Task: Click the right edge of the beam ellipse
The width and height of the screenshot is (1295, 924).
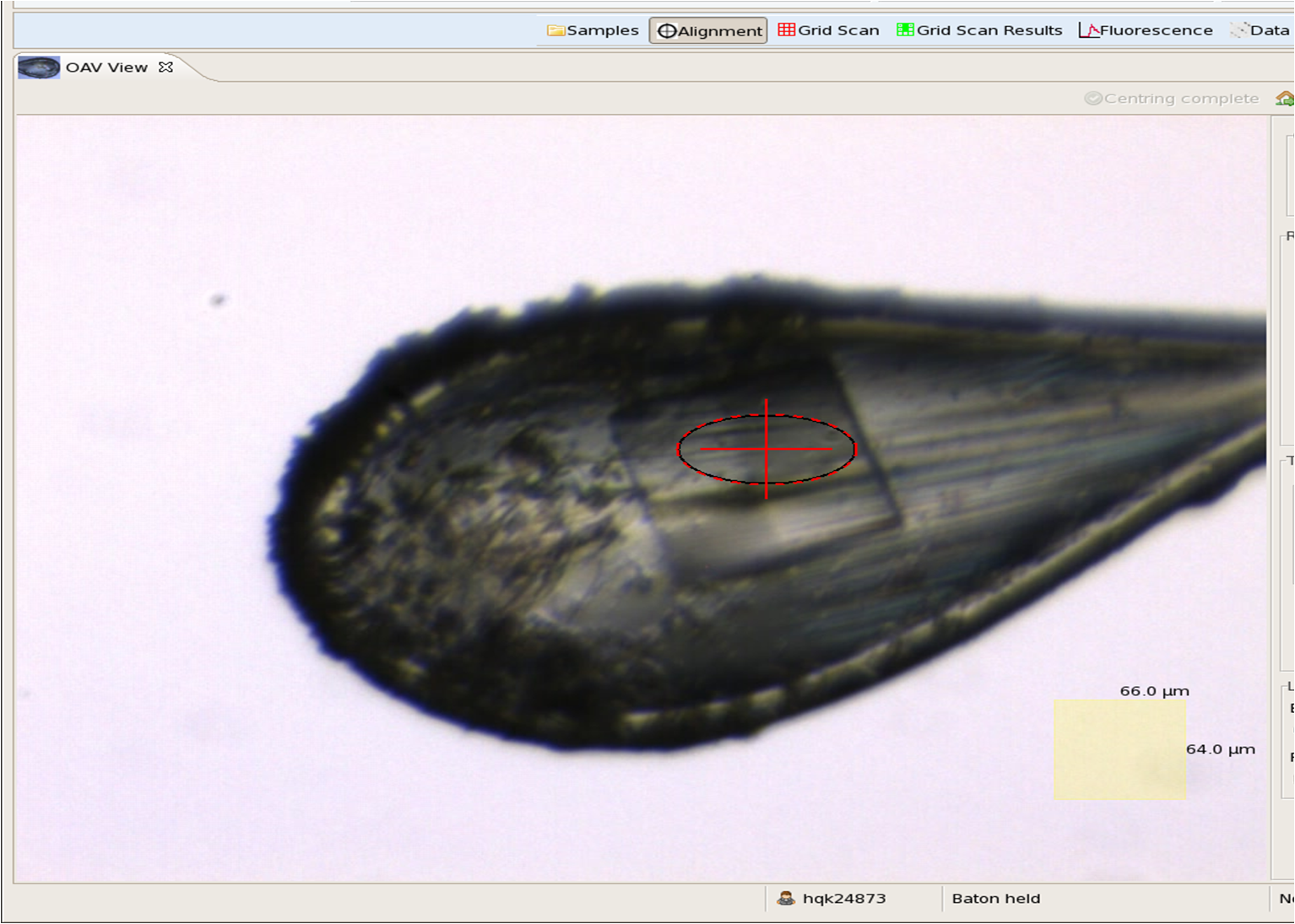Action: pos(856,449)
